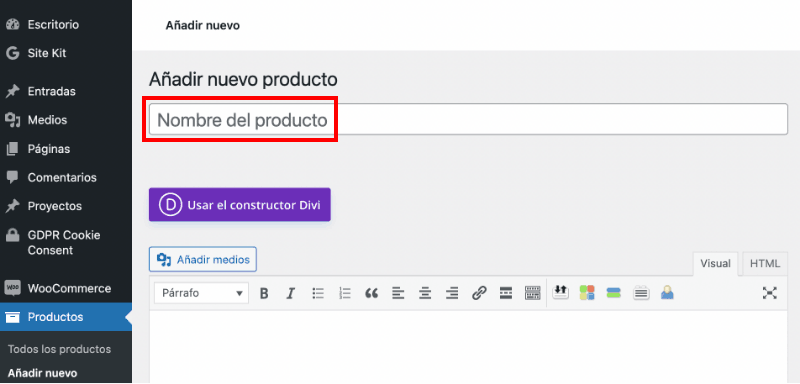Click the four colored squares icon

(x=587, y=293)
